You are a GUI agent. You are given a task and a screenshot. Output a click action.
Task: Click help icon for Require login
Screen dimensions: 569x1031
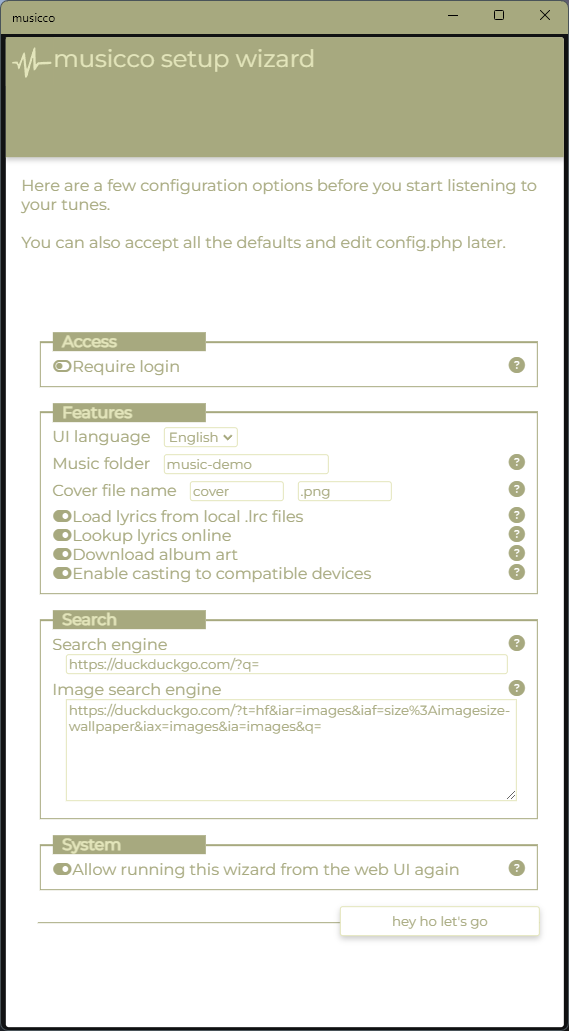(x=517, y=365)
